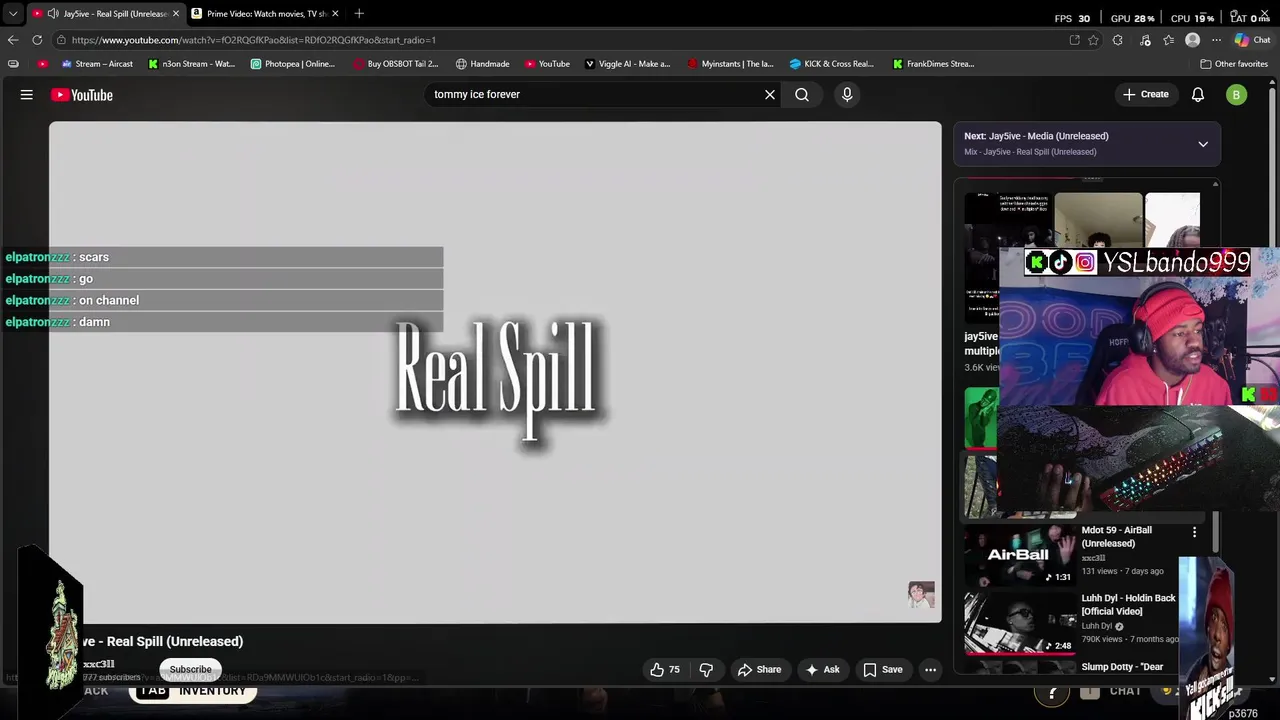Open KICK & Cross Real bookmark
Viewport: 1280px width, 720px height.
pyautogui.click(x=832, y=64)
